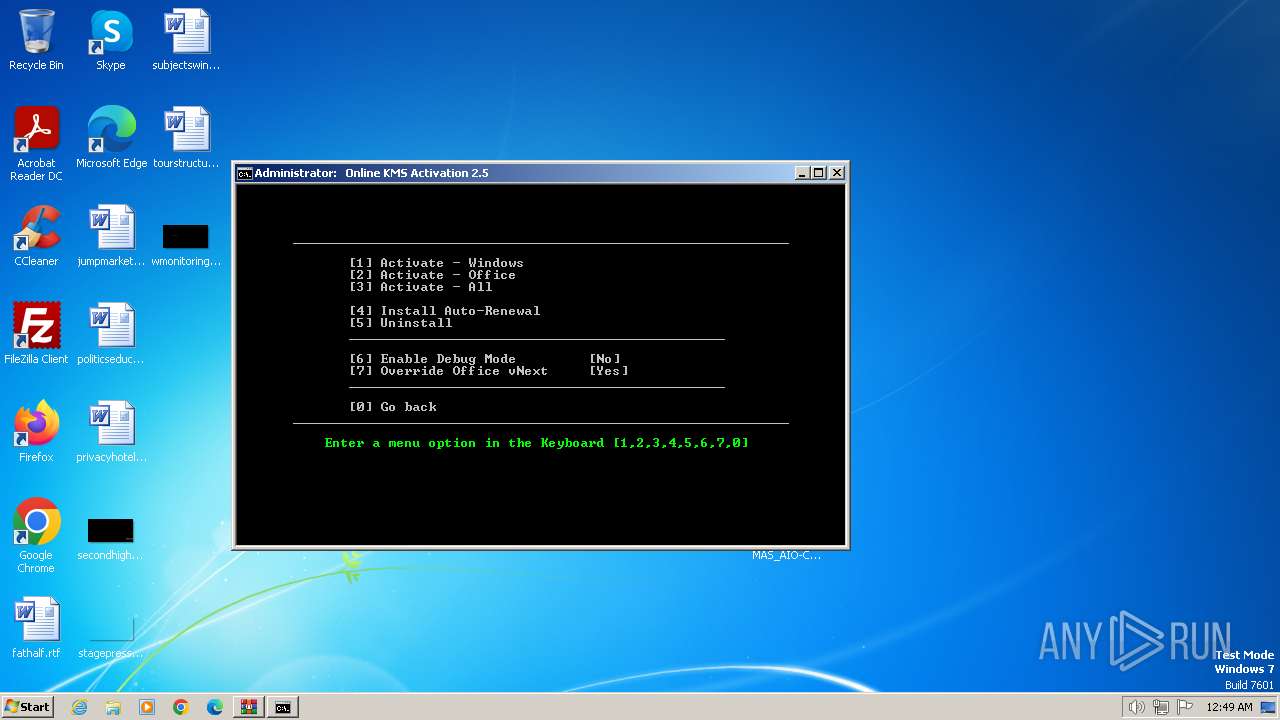
Task: Open the Start menu
Action: pyautogui.click(x=28, y=707)
